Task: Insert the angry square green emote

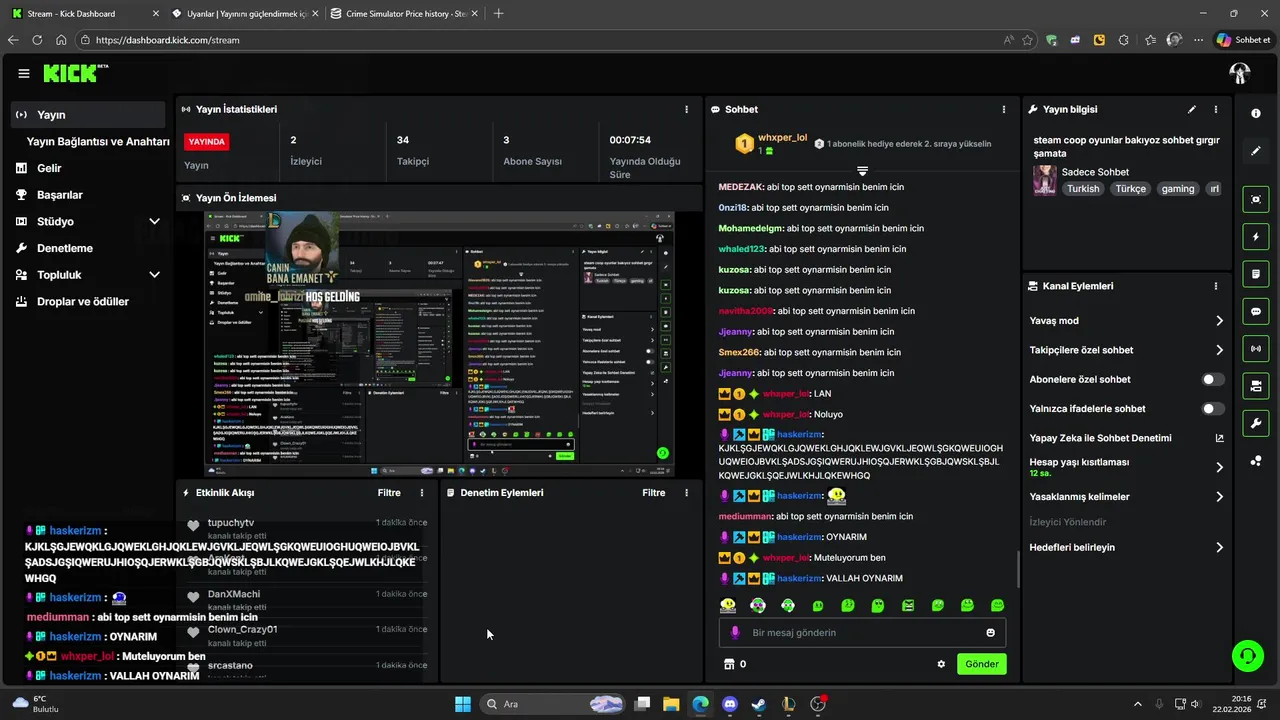Action: (x=908, y=605)
